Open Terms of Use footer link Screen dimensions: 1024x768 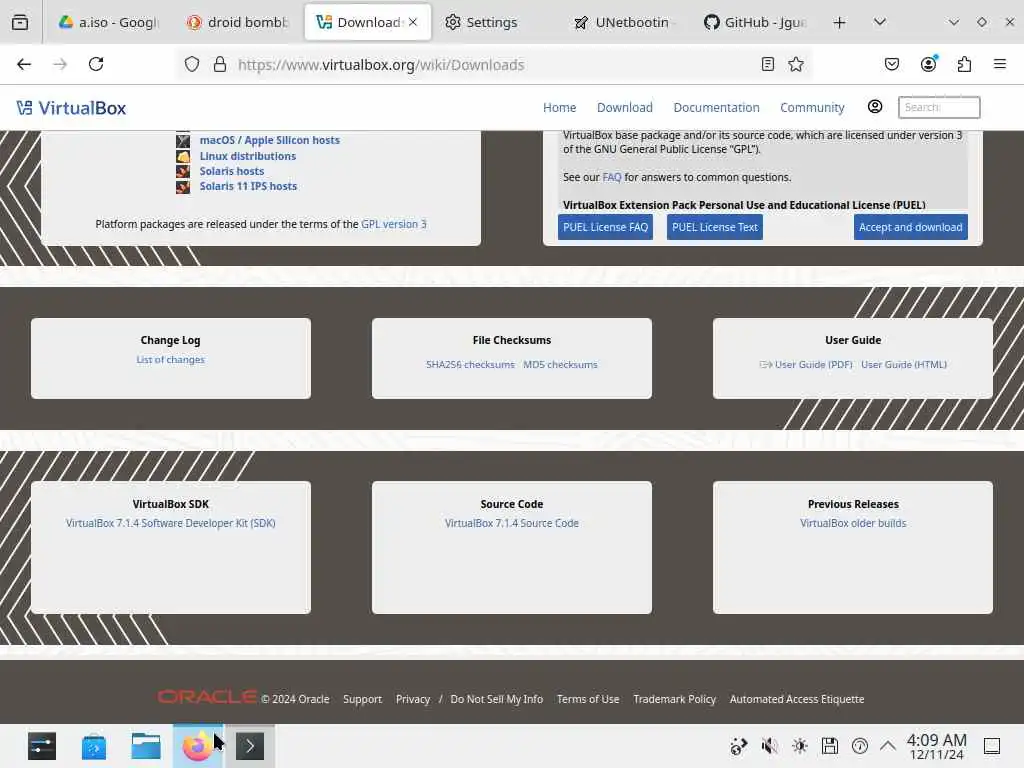pos(588,699)
